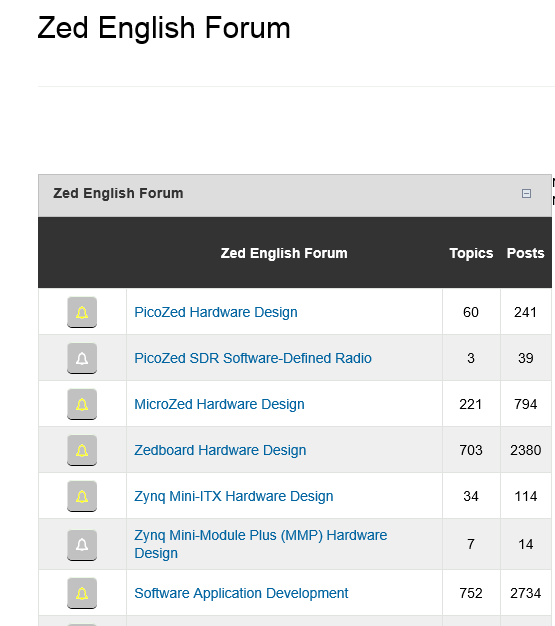This screenshot has height=626, width=555.
Task: Click the Software Application Development bell icon
Action: 82,593
